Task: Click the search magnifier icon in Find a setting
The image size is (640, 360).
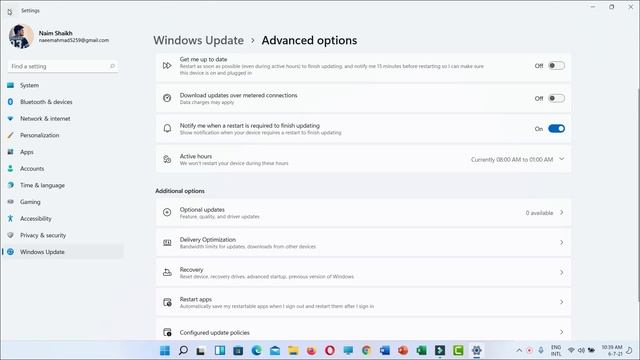Action: [x=112, y=66]
